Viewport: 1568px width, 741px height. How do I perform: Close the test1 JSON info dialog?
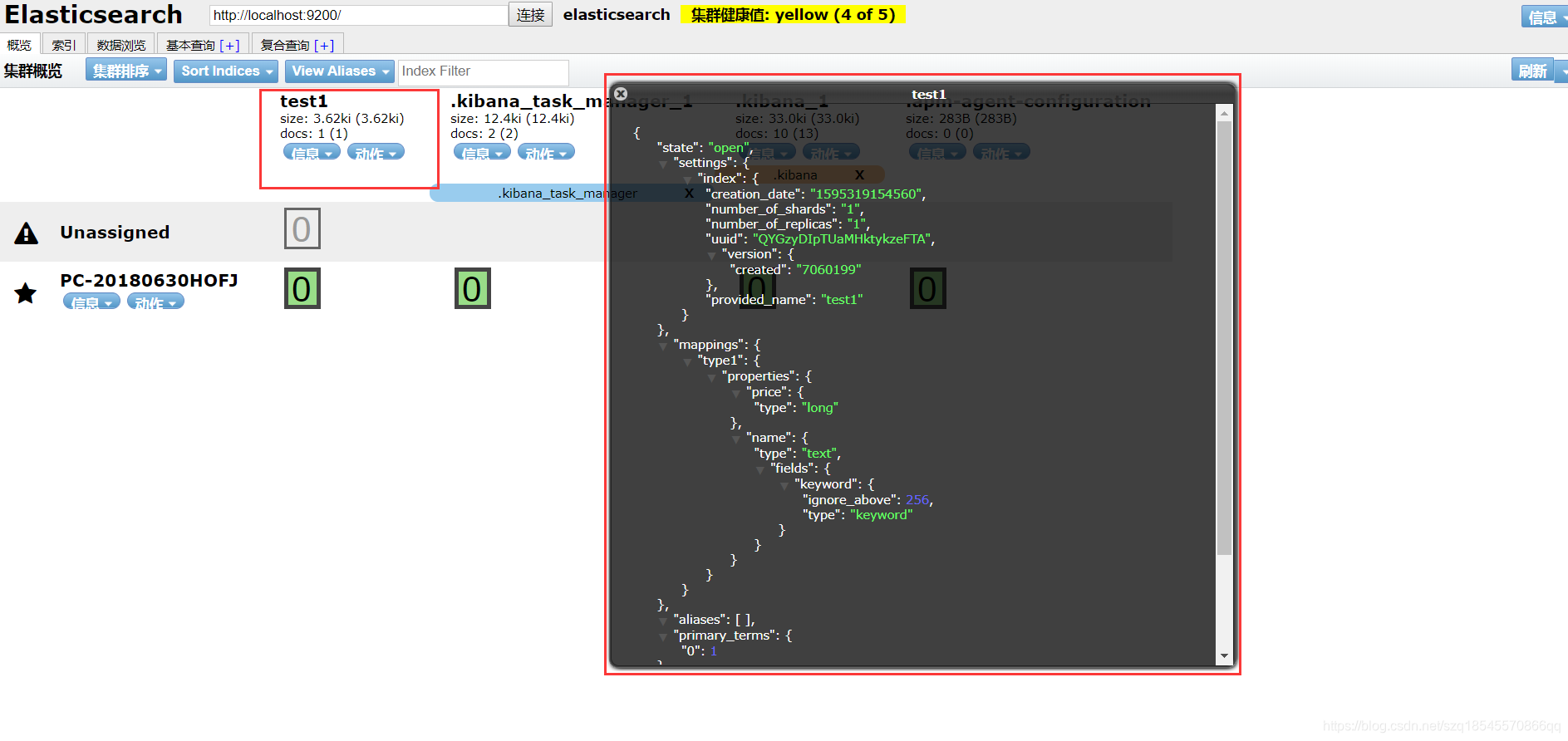pyautogui.click(x=621, y=94)
